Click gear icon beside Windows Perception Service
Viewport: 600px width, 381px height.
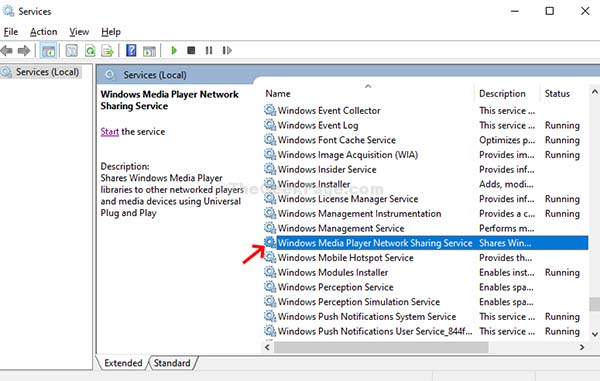pyautogui.click(x=270, y=287)
